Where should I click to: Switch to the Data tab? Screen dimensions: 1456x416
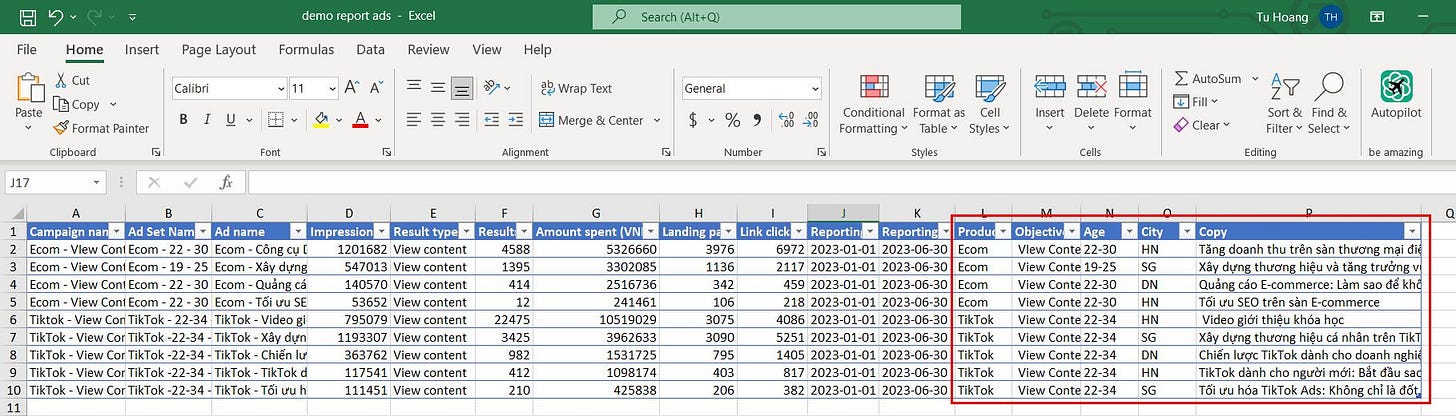(x=370, y=49)
